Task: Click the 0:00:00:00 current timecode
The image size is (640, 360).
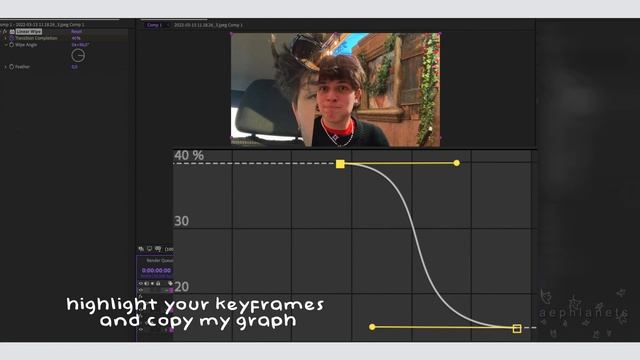Action: coord(156,271)
